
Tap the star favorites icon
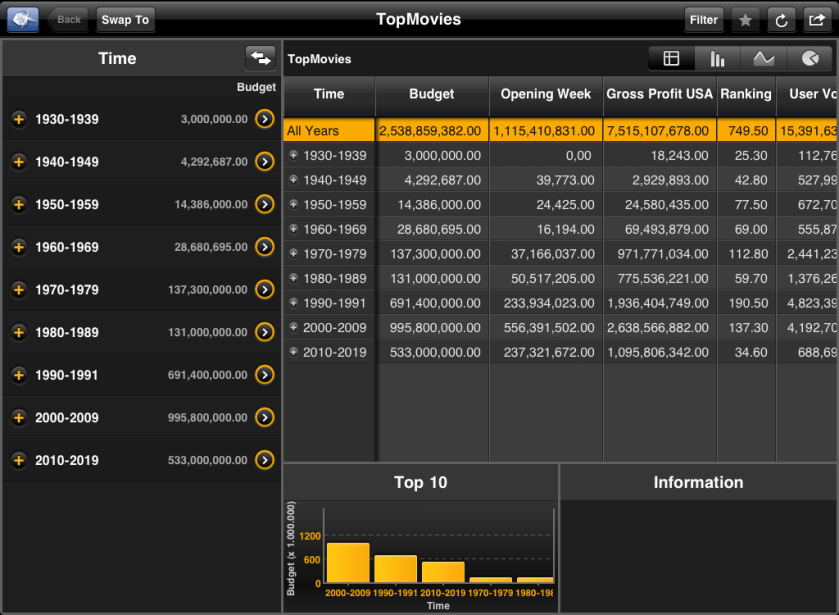pos(745,19)
